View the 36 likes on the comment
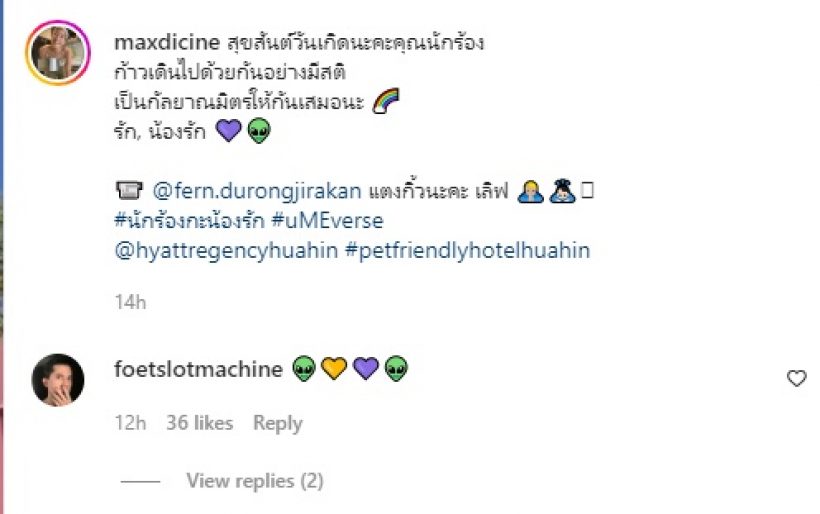This screenshot has width=820, height=514. pos(200,422)
